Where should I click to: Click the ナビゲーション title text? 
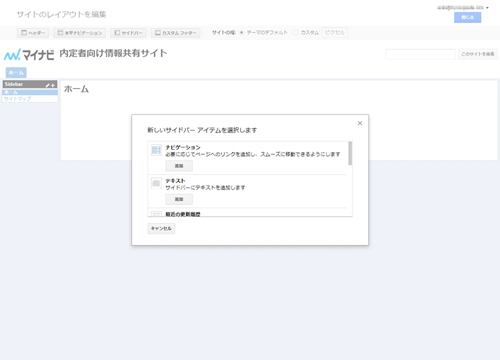click(x=183, y=147)
